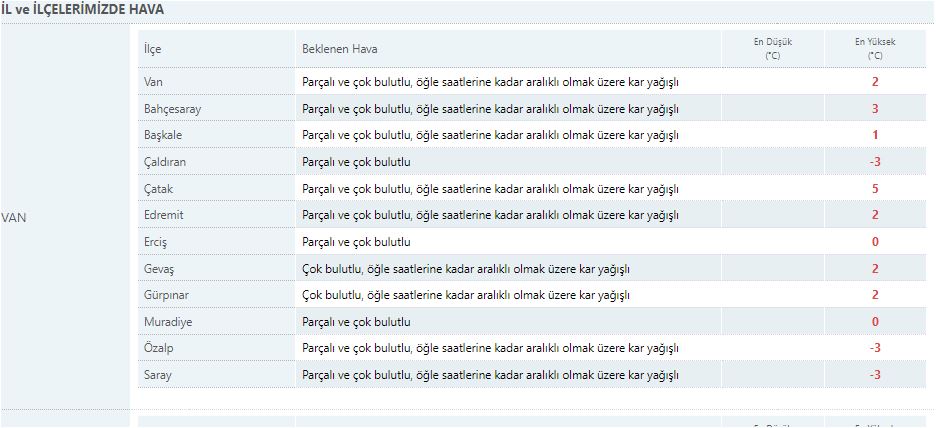Select the Çaldıran district name
The width and height of the screenshot is (936, 428).
165,162
